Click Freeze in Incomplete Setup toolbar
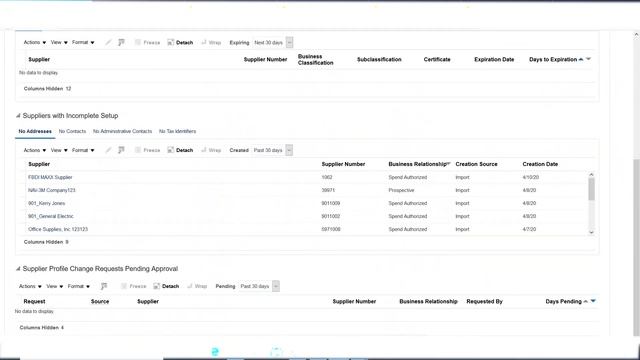The height and width of the screenshot is (360, 640). [147, 150]
